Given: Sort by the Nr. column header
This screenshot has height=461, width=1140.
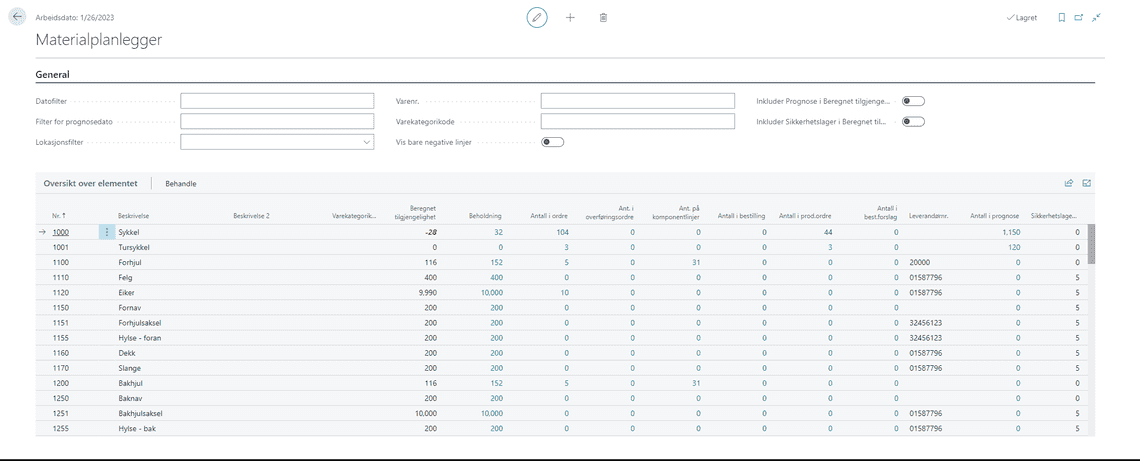Looking at the screenshot, I should pyautogui.click(x=58, y=216).
